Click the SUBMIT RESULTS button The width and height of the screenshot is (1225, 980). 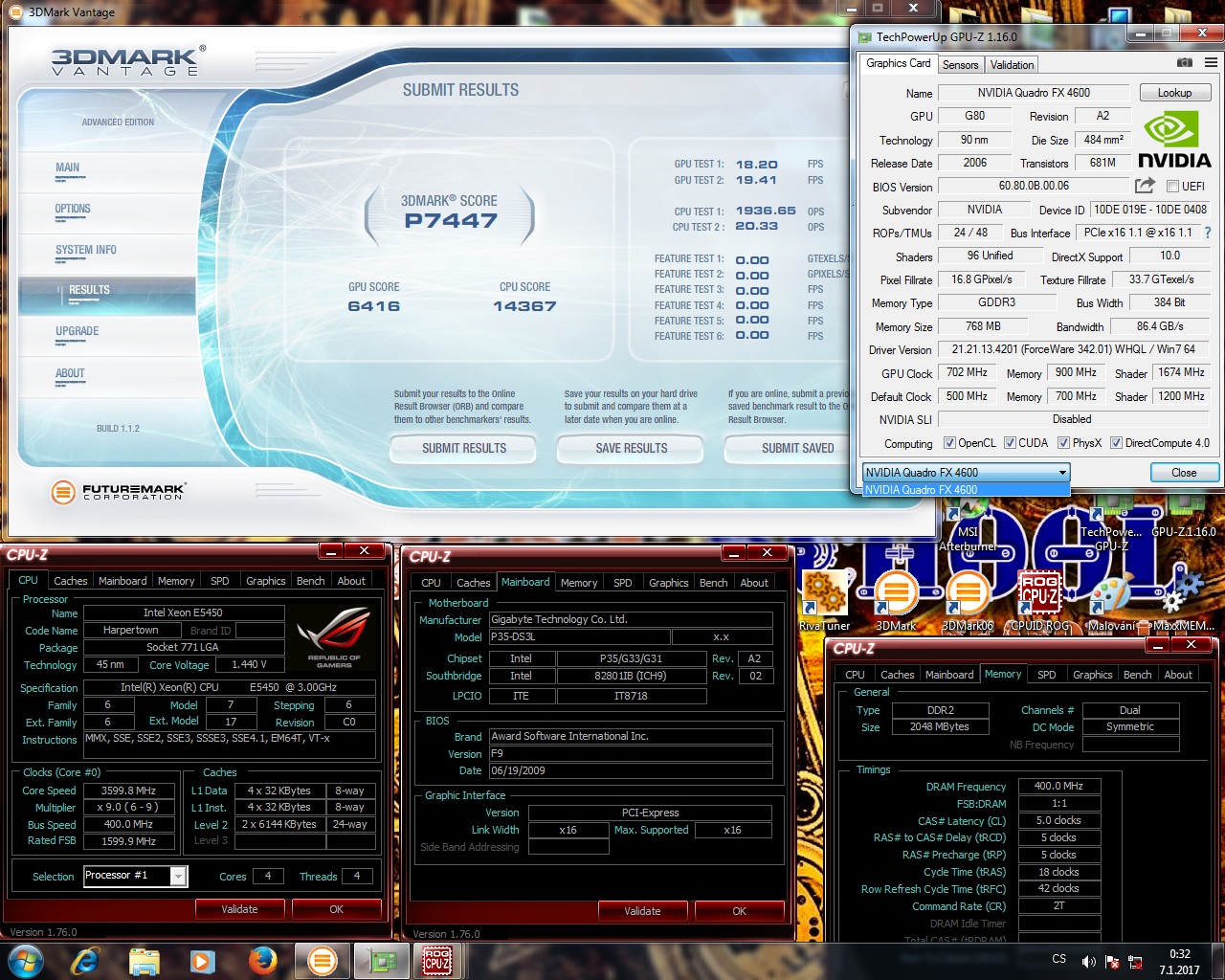click(x=464, y=448)
